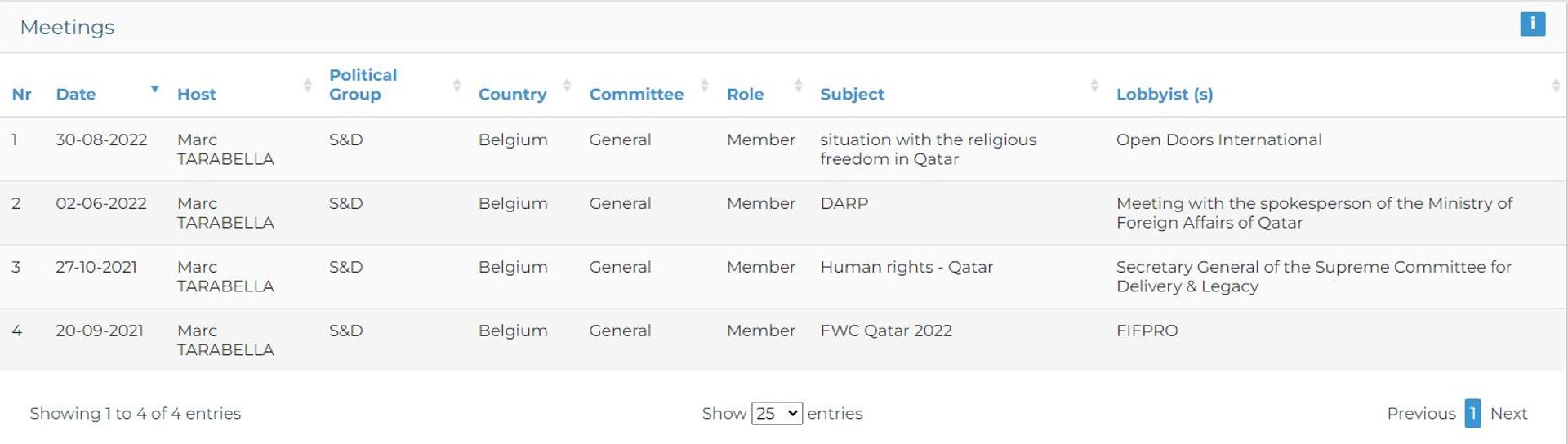Go to Previous page
This screenshot has width=1568, height=444.
[1421, 413]
